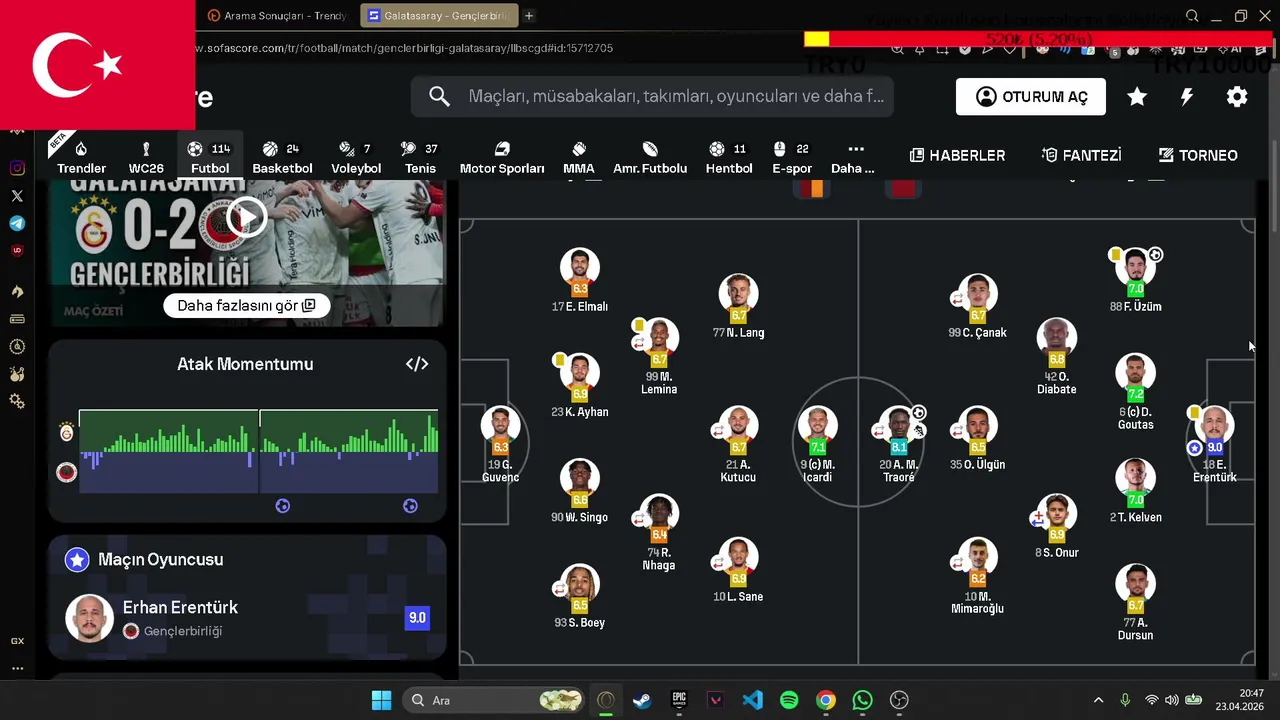
Task: Switch to Arama Sonuçları browser tab
Action: 276,16
